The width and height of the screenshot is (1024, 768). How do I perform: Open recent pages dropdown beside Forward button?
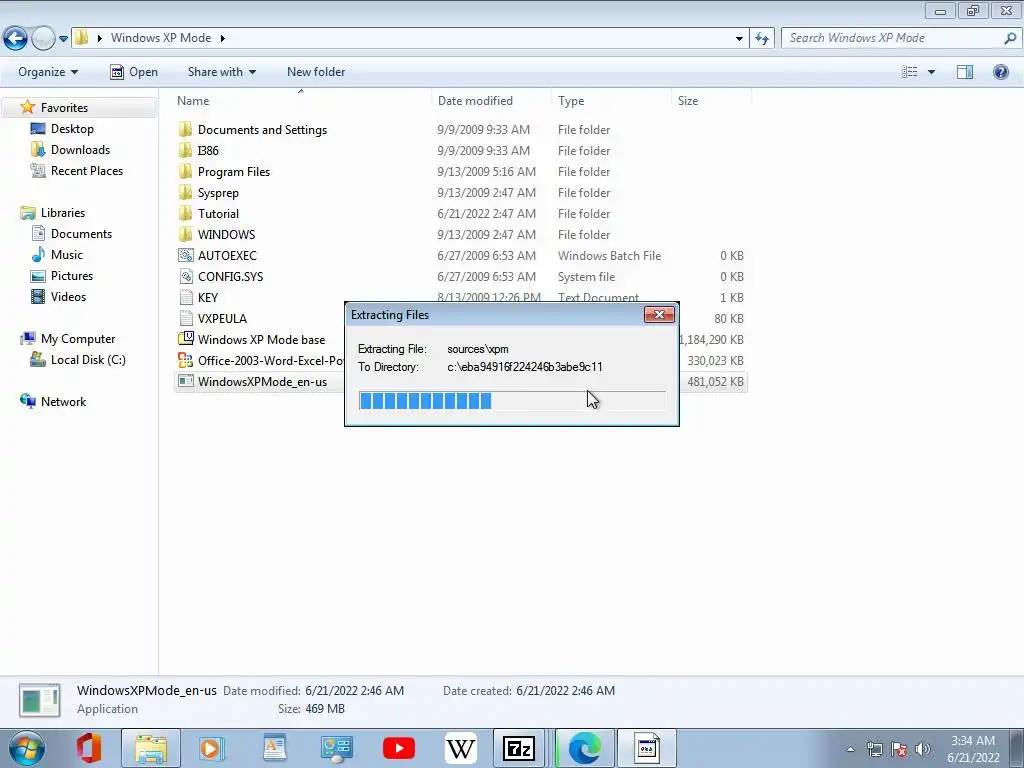pos(63,39)
